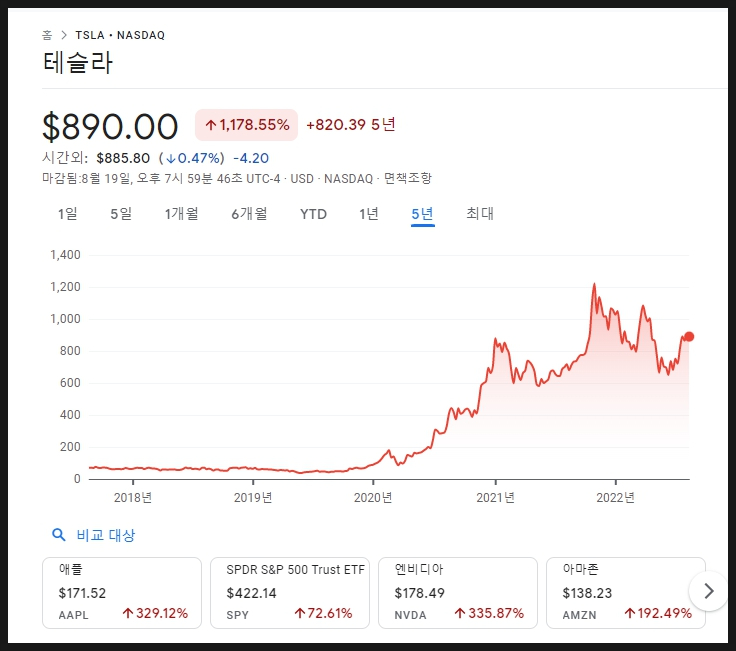Click the $890.00 price text
This screenshot has width=736, height=651.
click(110, 127)
